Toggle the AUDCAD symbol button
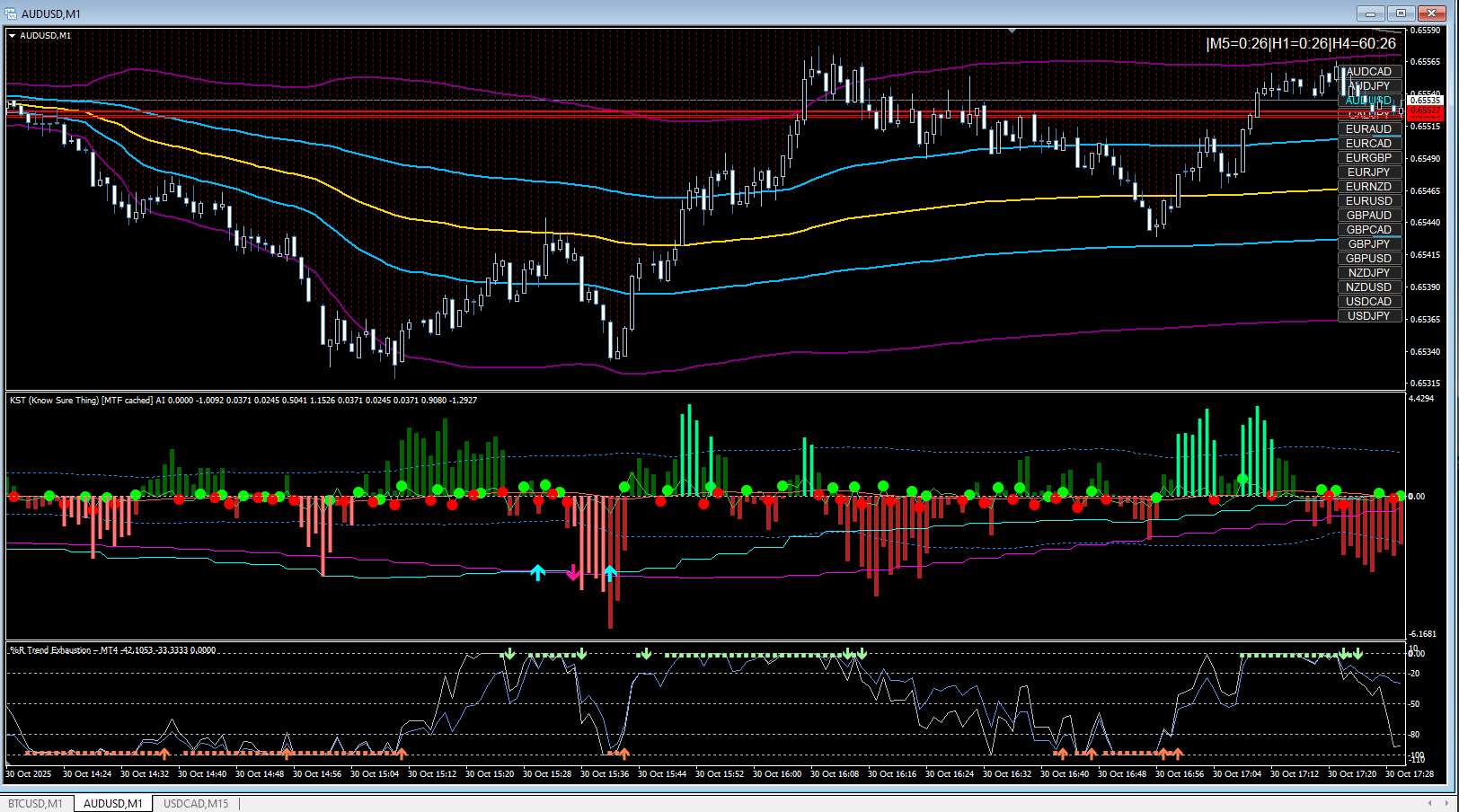The height and width of the screenshot is (812, 1459). [1368, 72]
